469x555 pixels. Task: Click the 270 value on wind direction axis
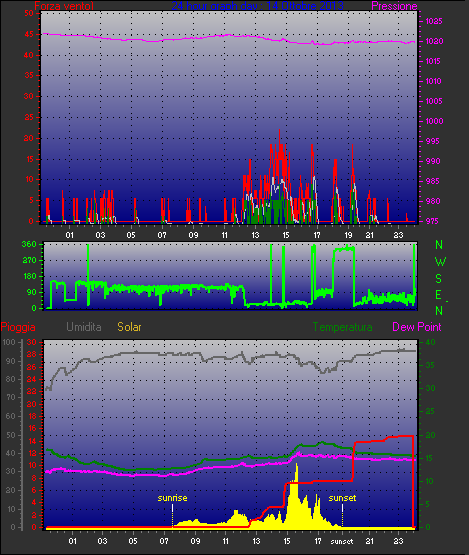point(29,260)
